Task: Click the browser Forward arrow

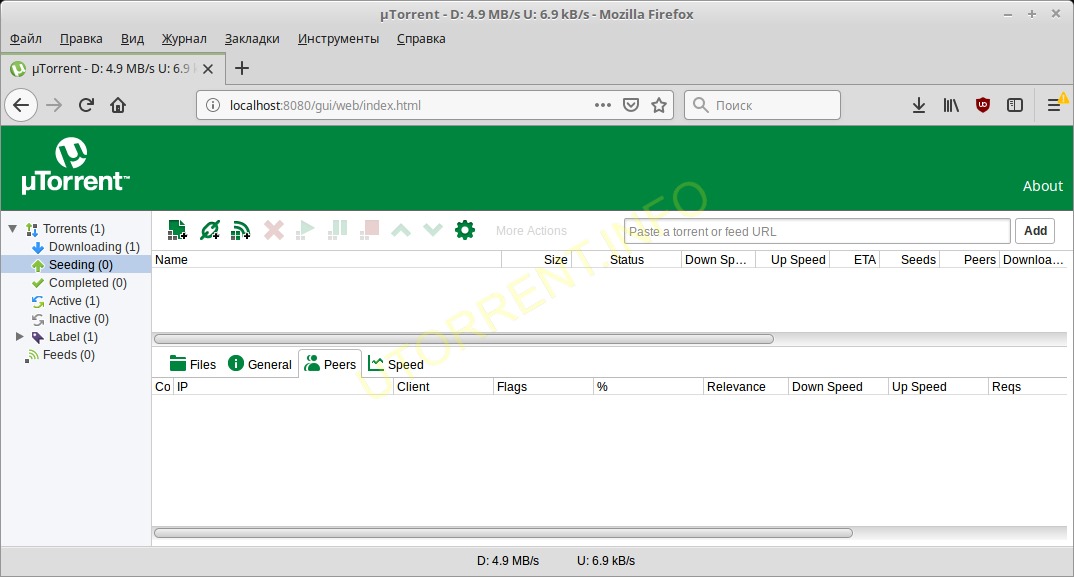Action: point(54,105)
